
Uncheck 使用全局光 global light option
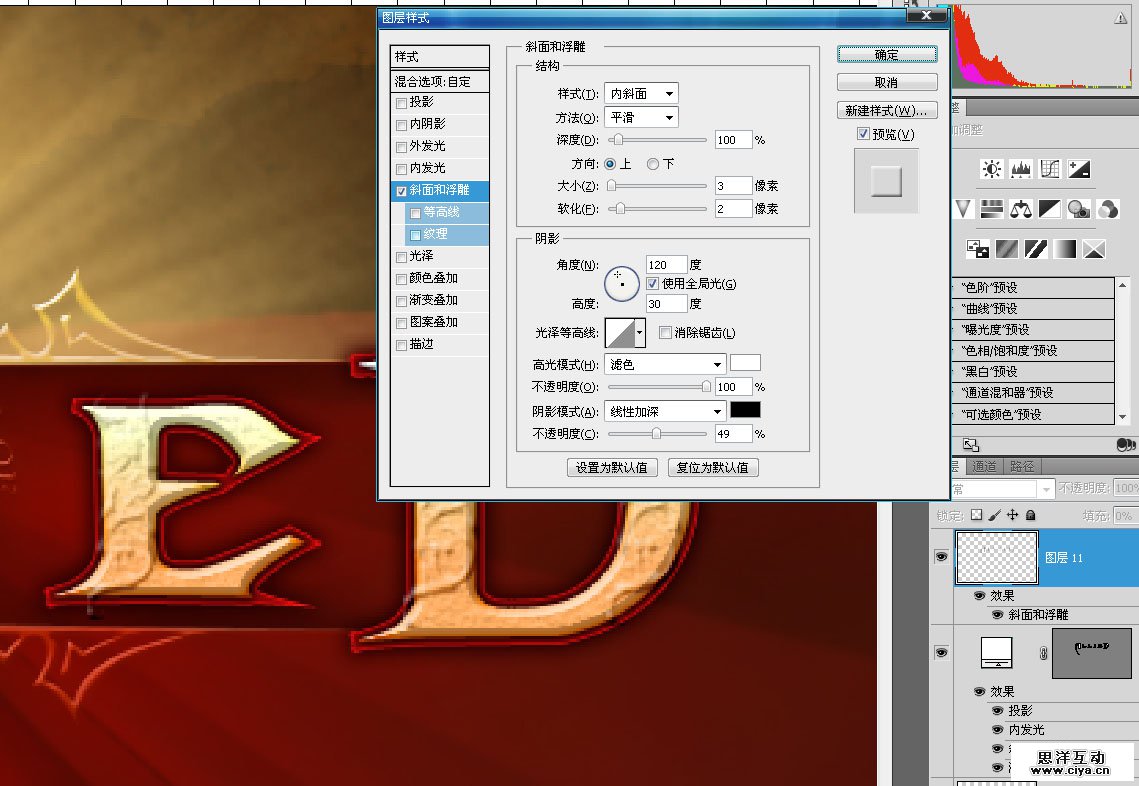click(653, 284)
